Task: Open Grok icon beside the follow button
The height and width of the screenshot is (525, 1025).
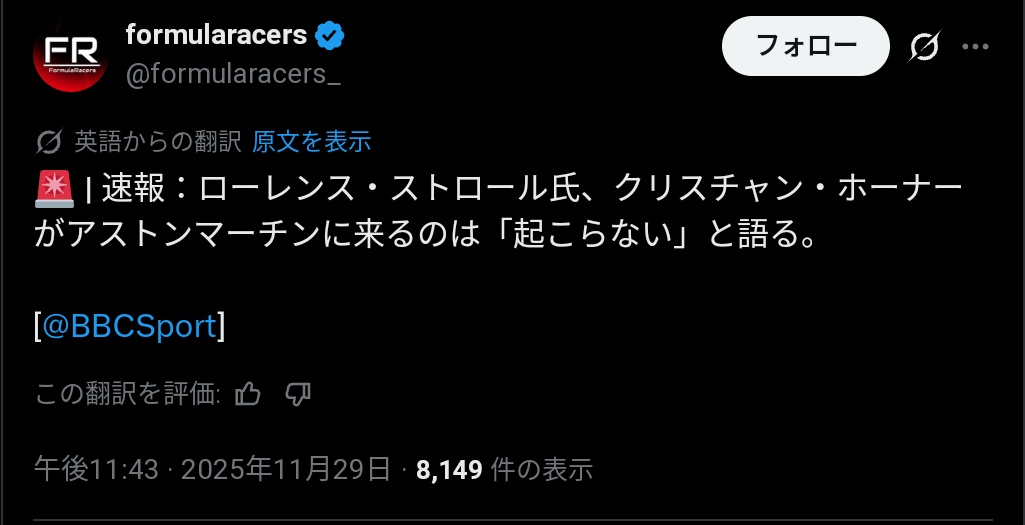Action: 925,47
